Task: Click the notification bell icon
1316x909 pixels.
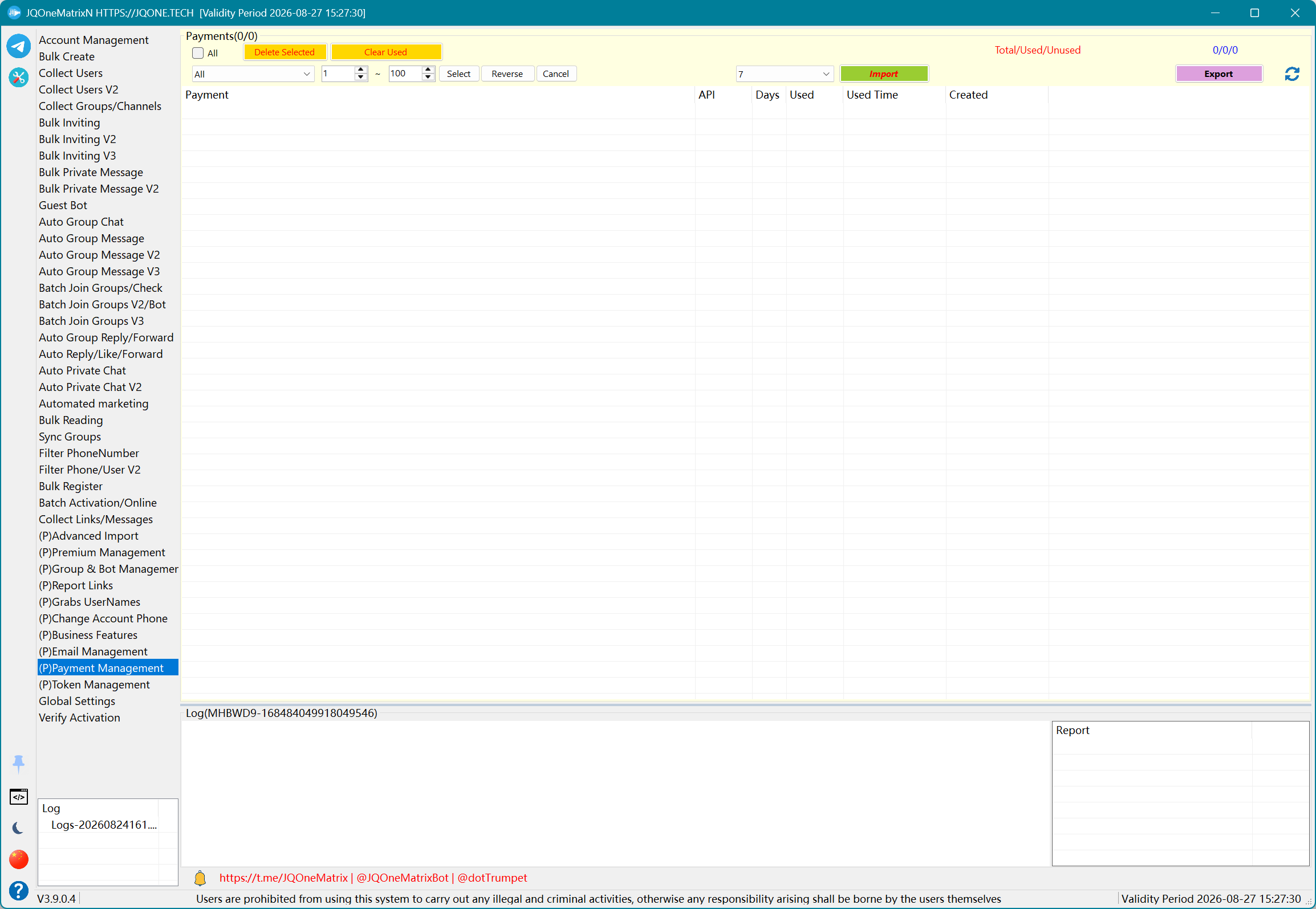Action: pyautogui.click(x=200, y=878)
